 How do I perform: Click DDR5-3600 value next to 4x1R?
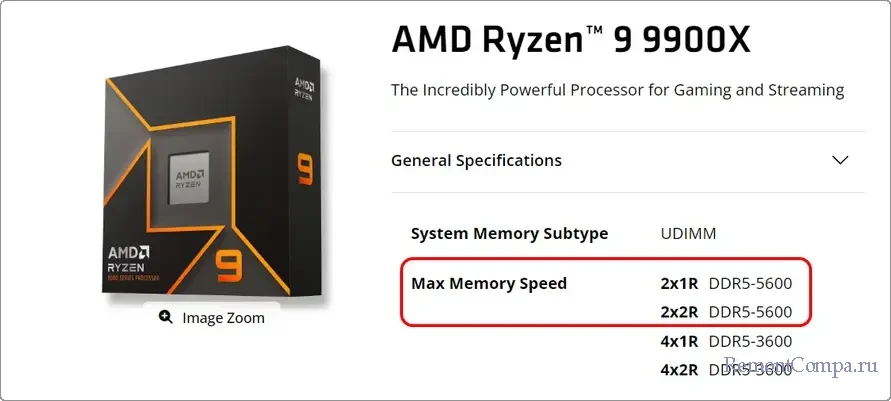(750, 341)
